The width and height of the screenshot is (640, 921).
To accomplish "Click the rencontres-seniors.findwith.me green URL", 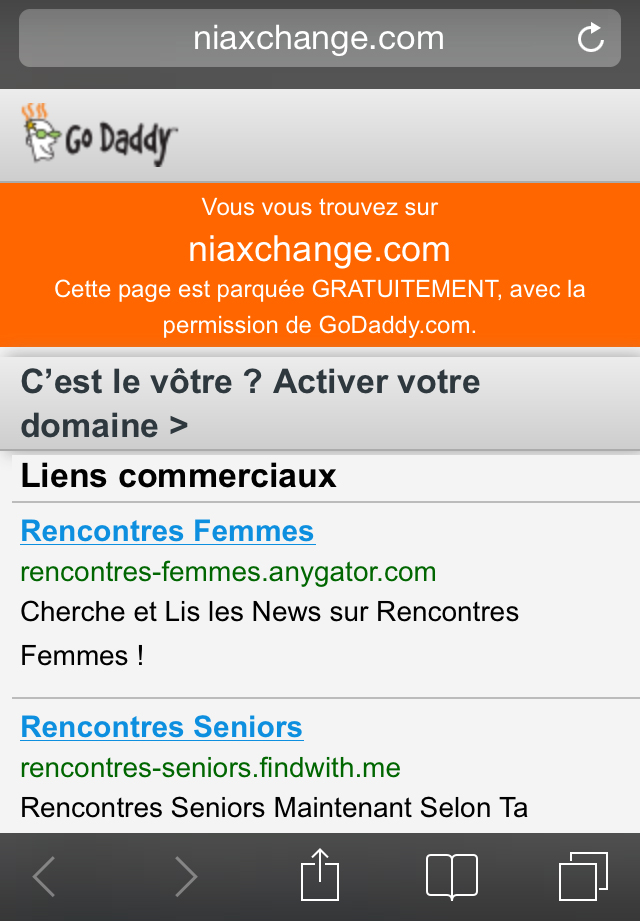I will click(210, 768).
